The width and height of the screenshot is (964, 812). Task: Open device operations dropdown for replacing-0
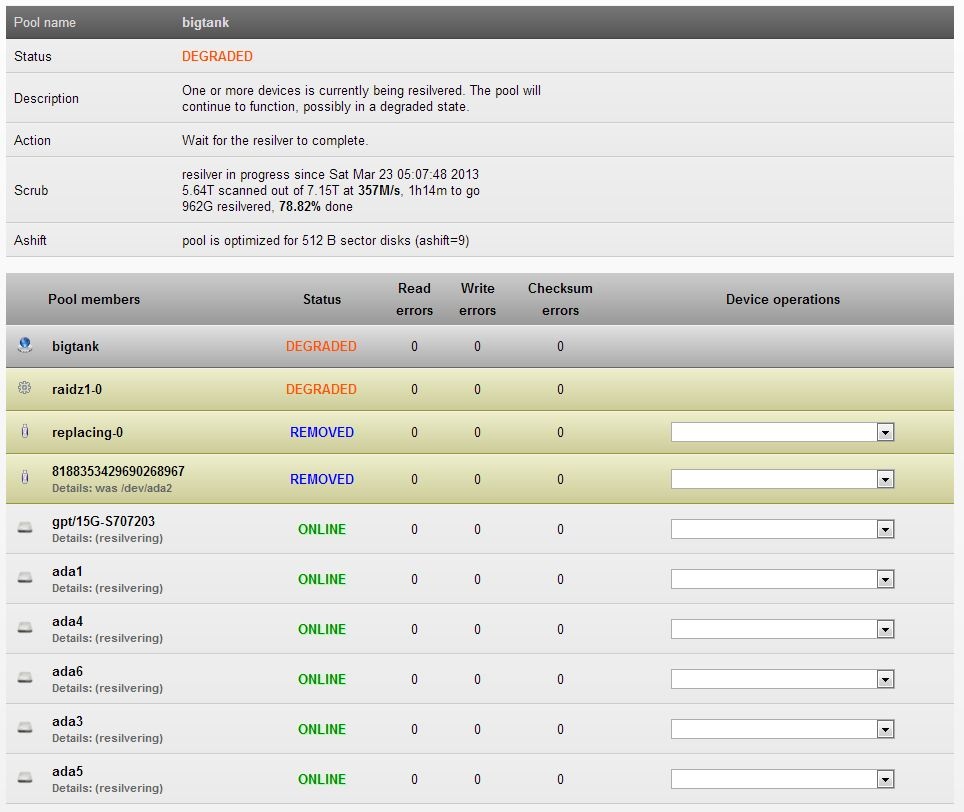pyautogui.click(x=782, y=432)
